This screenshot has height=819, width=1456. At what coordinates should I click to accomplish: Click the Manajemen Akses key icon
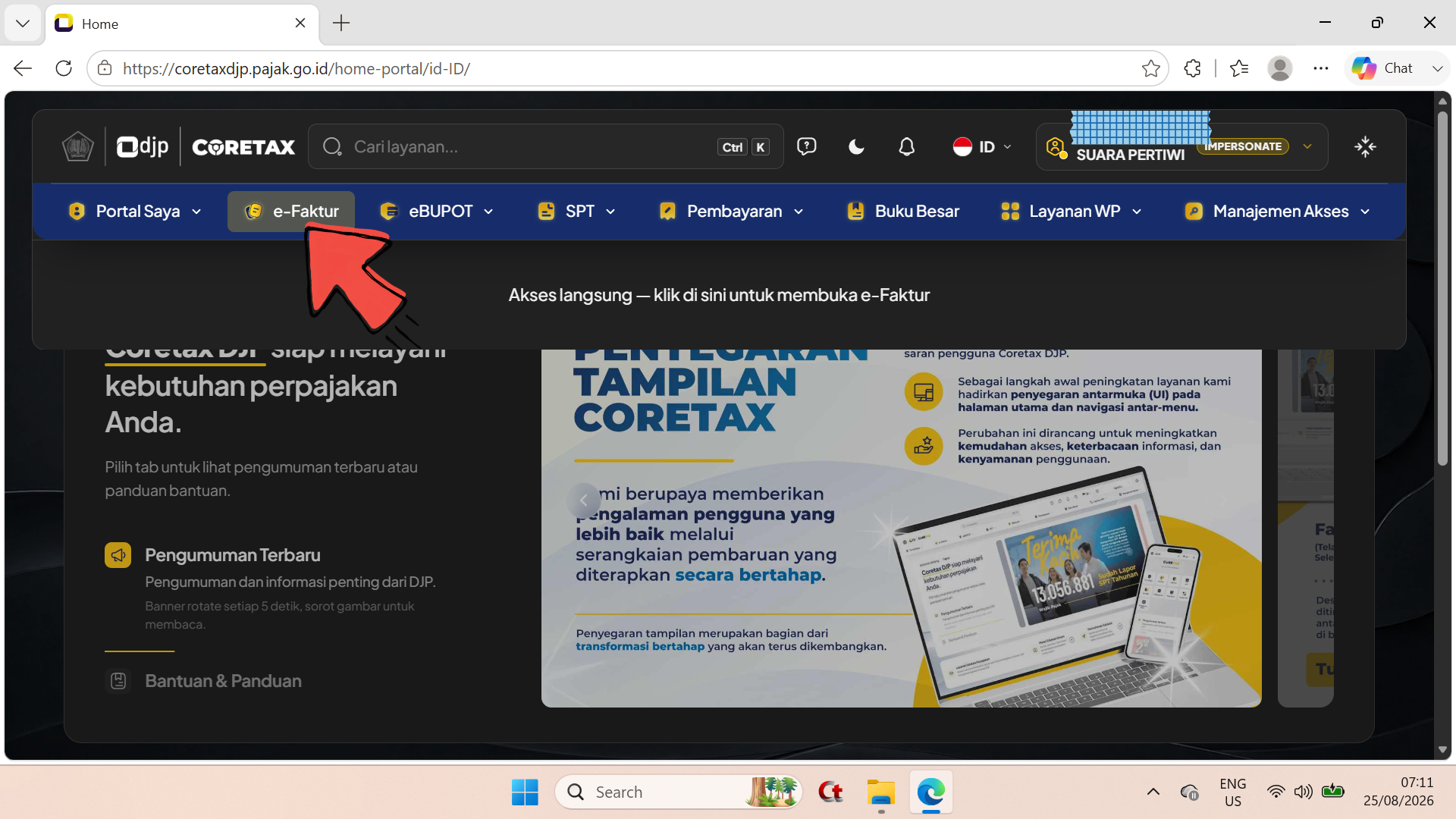click(x=1194, y=211)
